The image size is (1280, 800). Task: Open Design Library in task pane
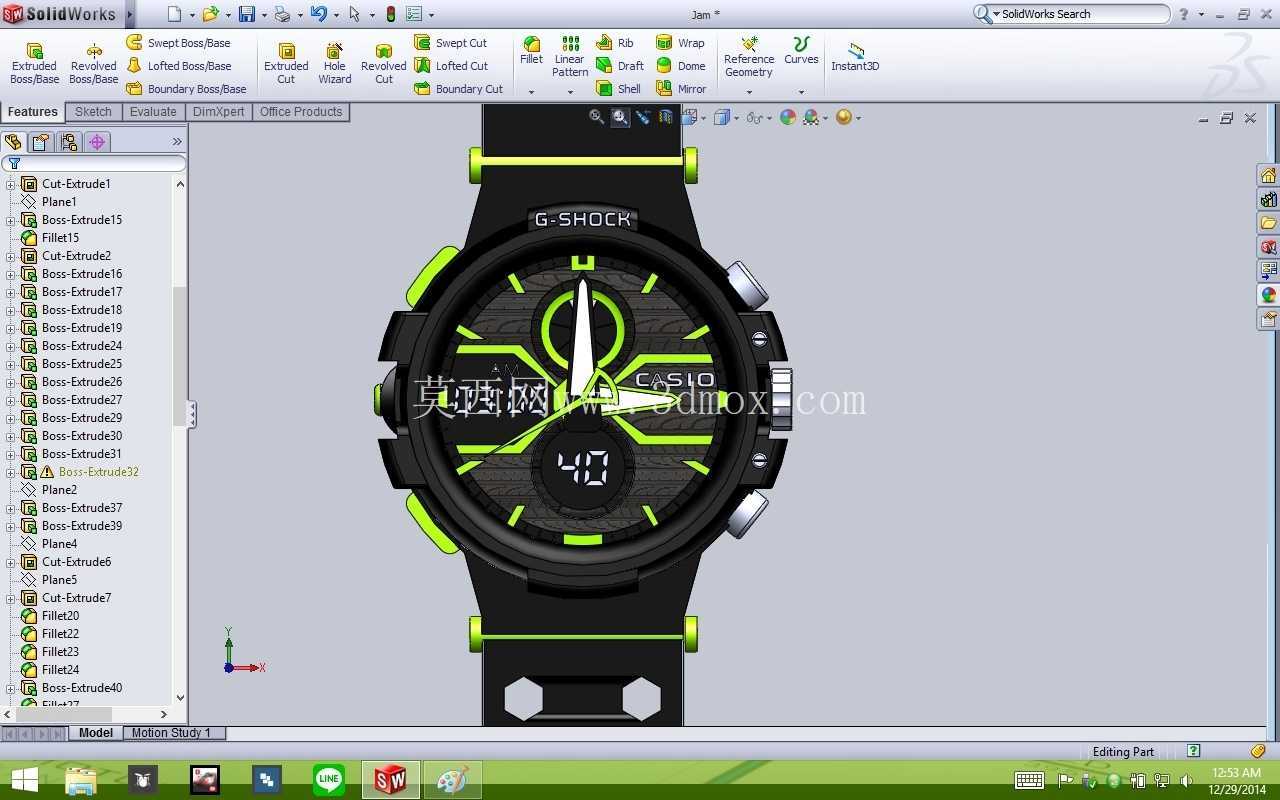coord(1268,199)
